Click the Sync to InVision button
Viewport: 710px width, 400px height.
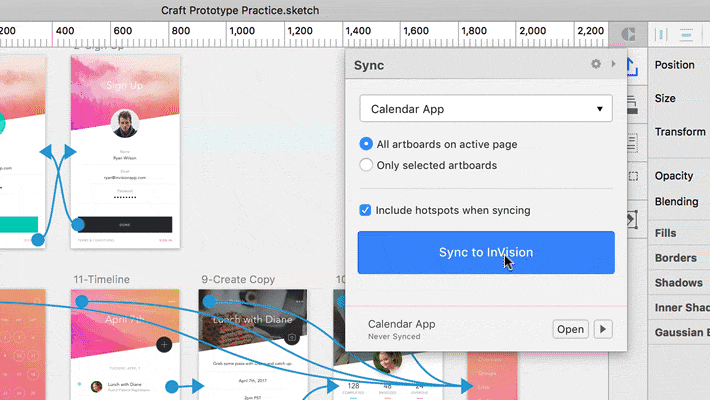[485, 252]
